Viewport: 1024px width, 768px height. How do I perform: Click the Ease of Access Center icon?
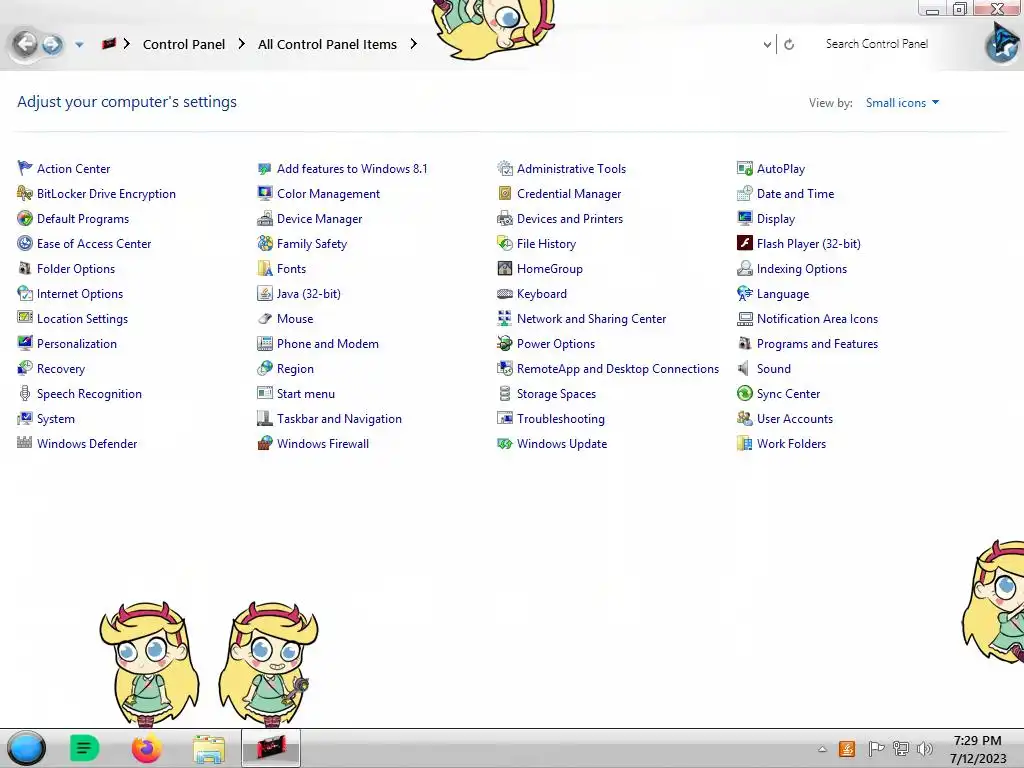tap(25, 244)
